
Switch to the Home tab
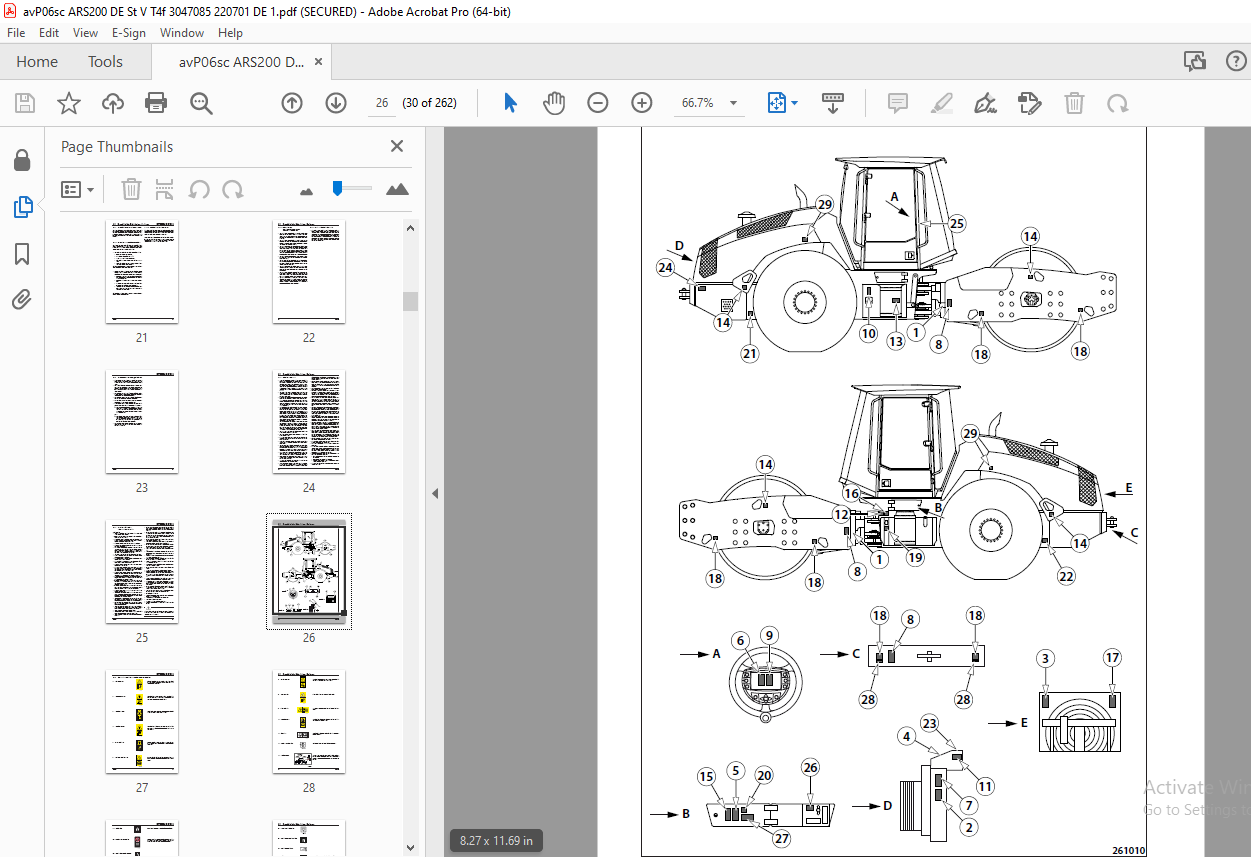tap(37, 62)
